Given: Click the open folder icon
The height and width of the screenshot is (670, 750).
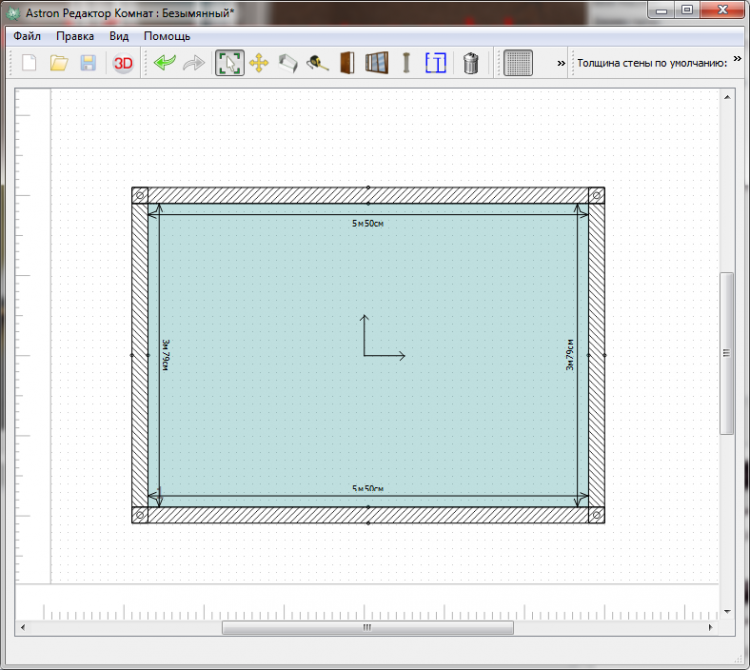Looking at the screenshot, I should tap(59, 63).
